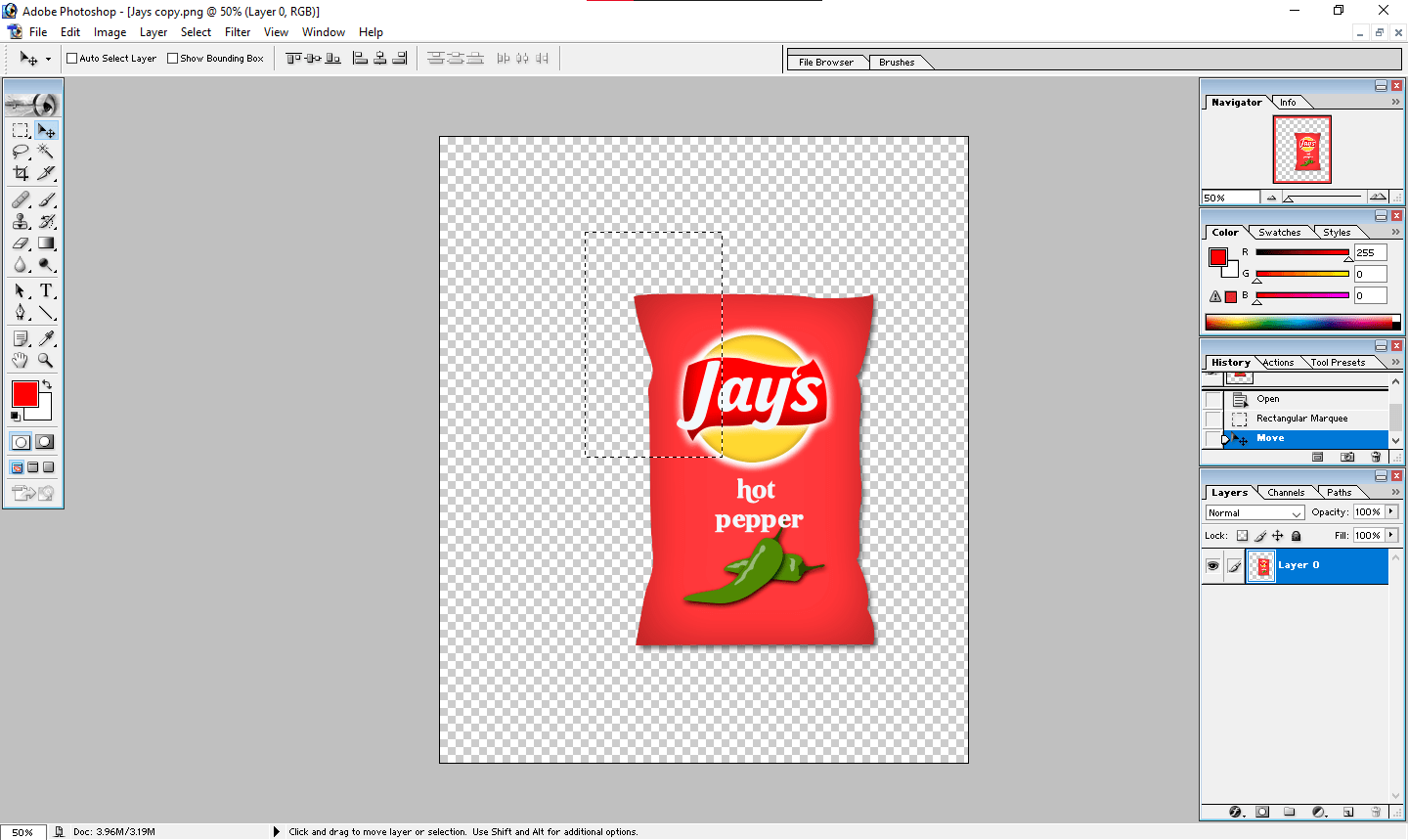
Task: Select the Lasso tool
Action: point(21,152)
